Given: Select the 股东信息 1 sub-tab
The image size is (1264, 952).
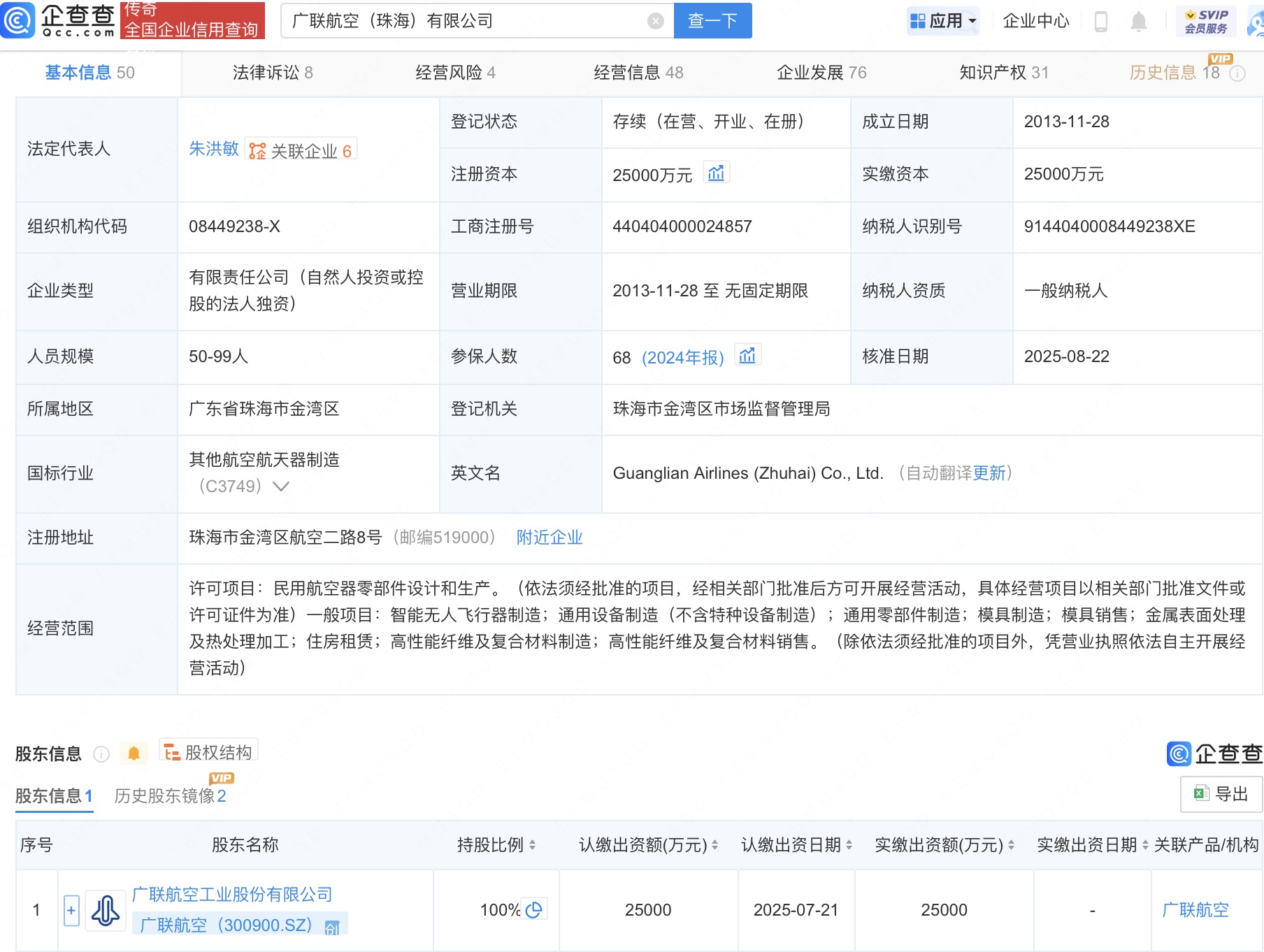Looking at the screenshot, I should 55,796.
